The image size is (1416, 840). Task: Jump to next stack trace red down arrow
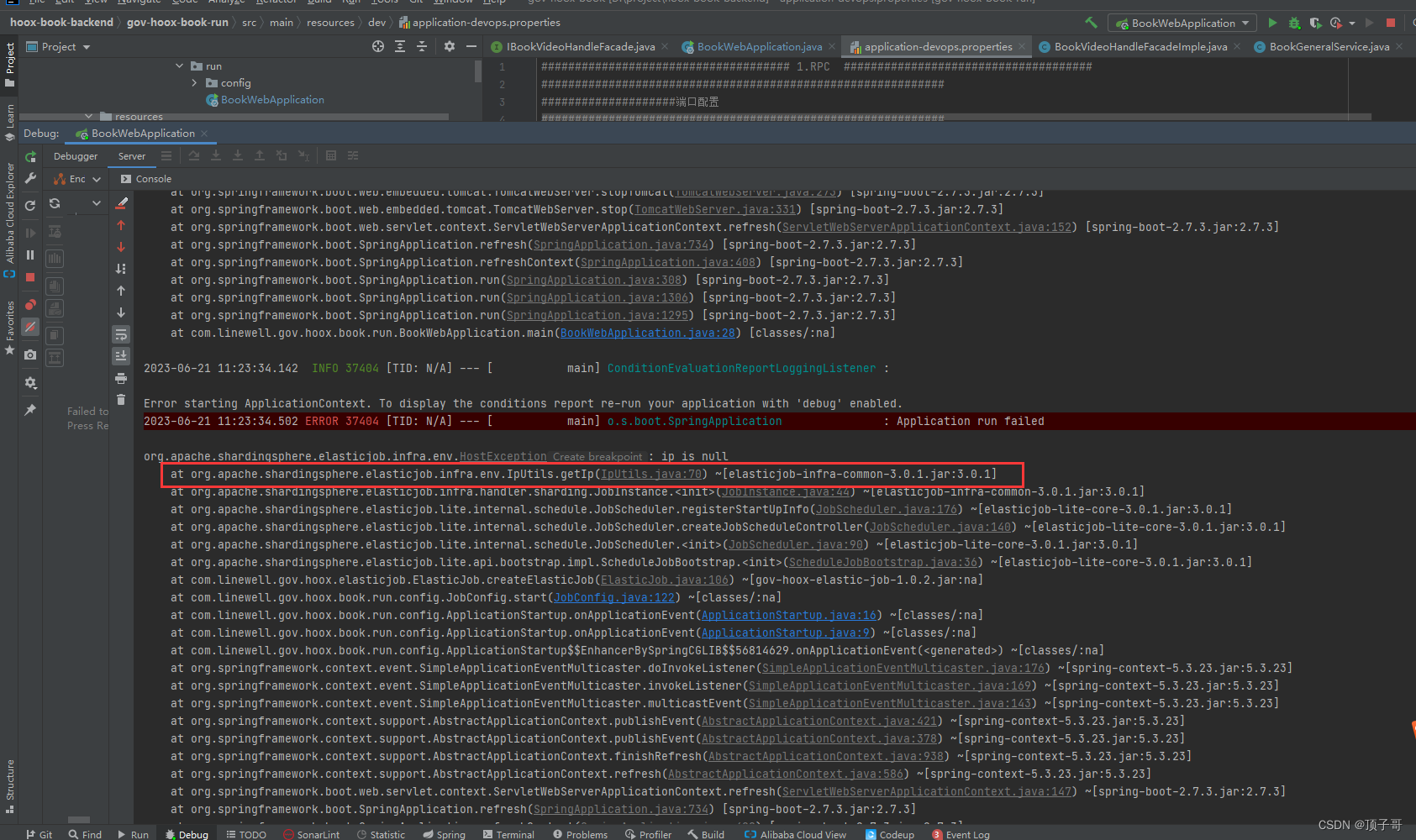[121, 247]
